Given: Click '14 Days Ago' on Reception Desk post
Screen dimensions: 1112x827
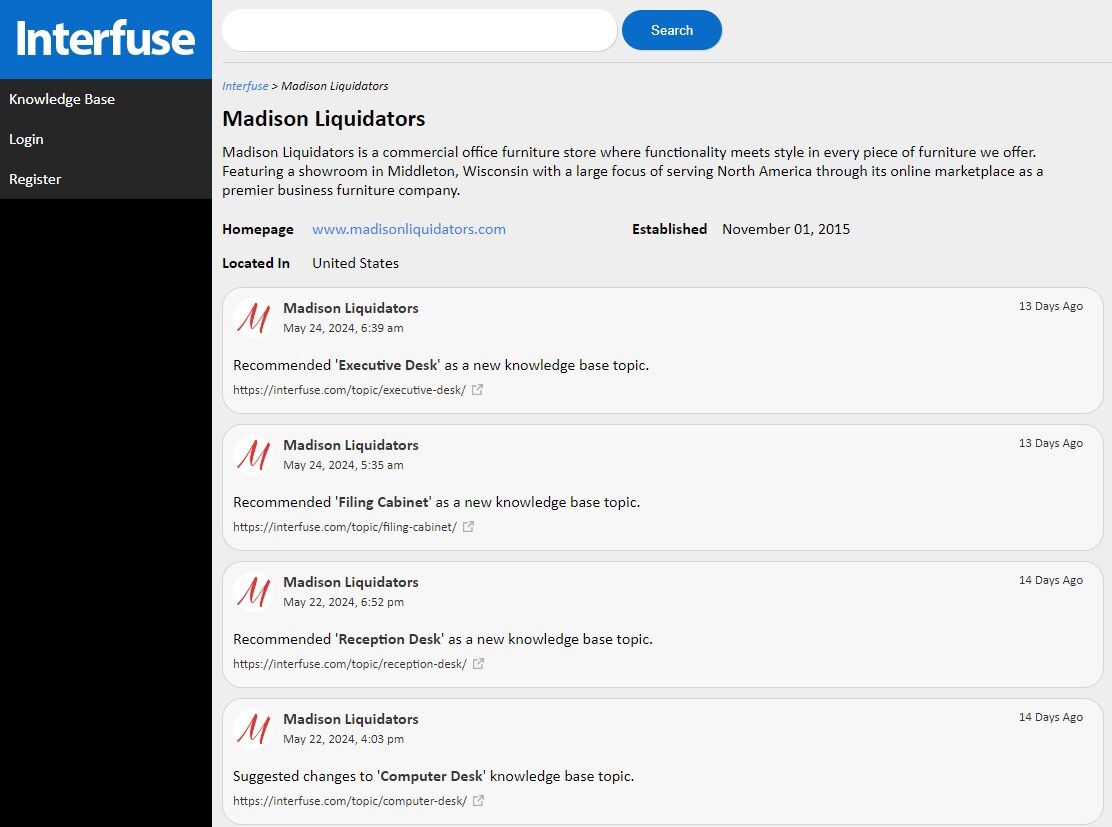Looking at the screenshot, I should point(1050,579).
